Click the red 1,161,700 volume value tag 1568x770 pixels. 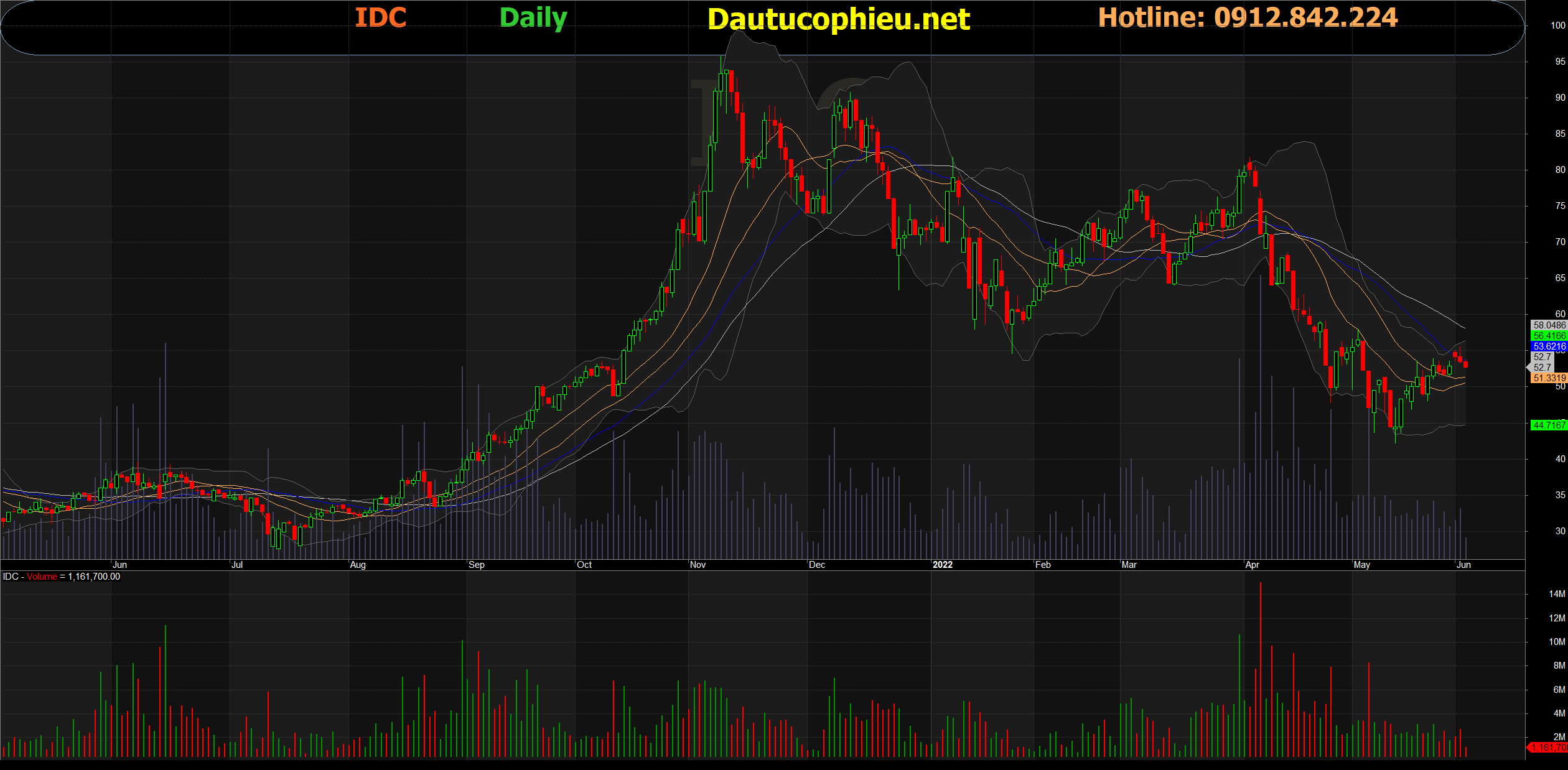click(1549, 748)
